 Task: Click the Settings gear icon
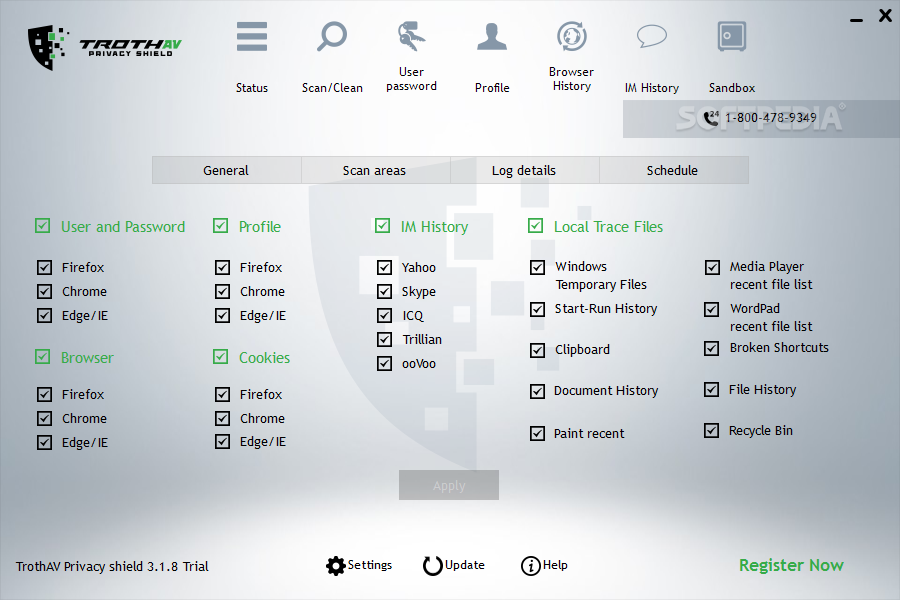tap(335, 566)
